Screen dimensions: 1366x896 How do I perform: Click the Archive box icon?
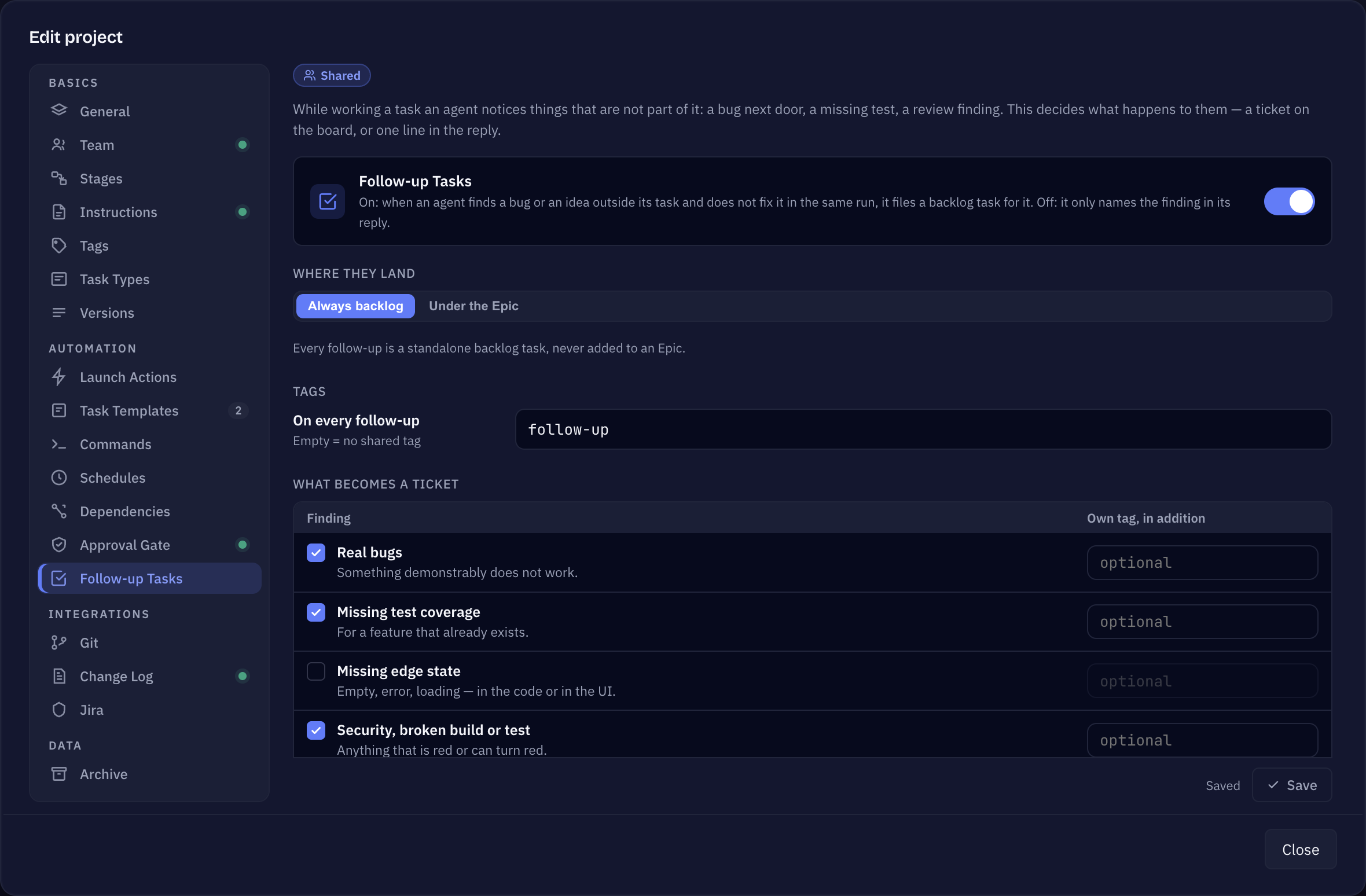(x=59, y=773)
